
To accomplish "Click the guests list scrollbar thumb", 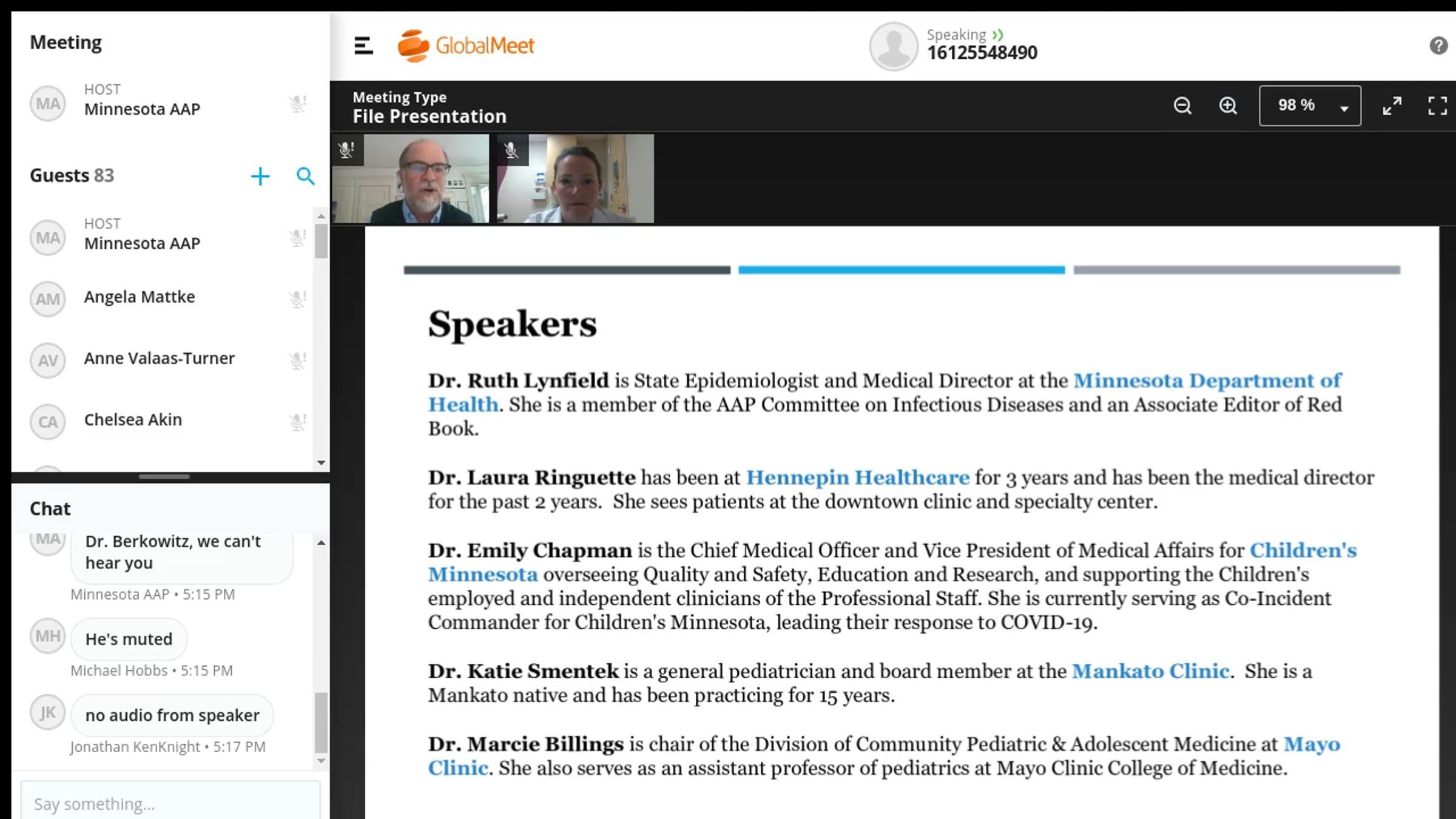I will pyautogui.click(x=321, y=241).
